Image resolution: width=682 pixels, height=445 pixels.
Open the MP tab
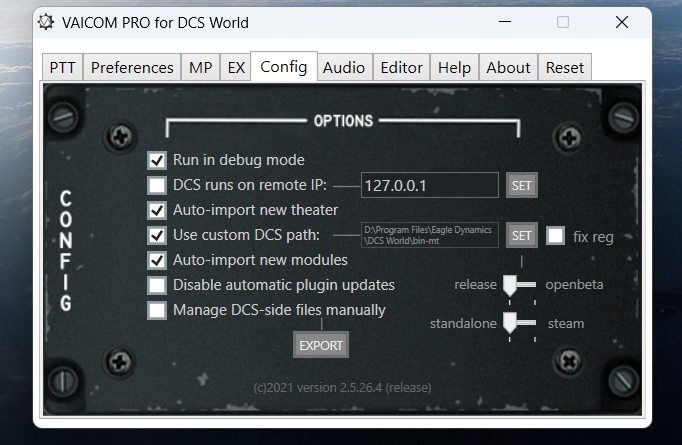[x=201, y=67]
